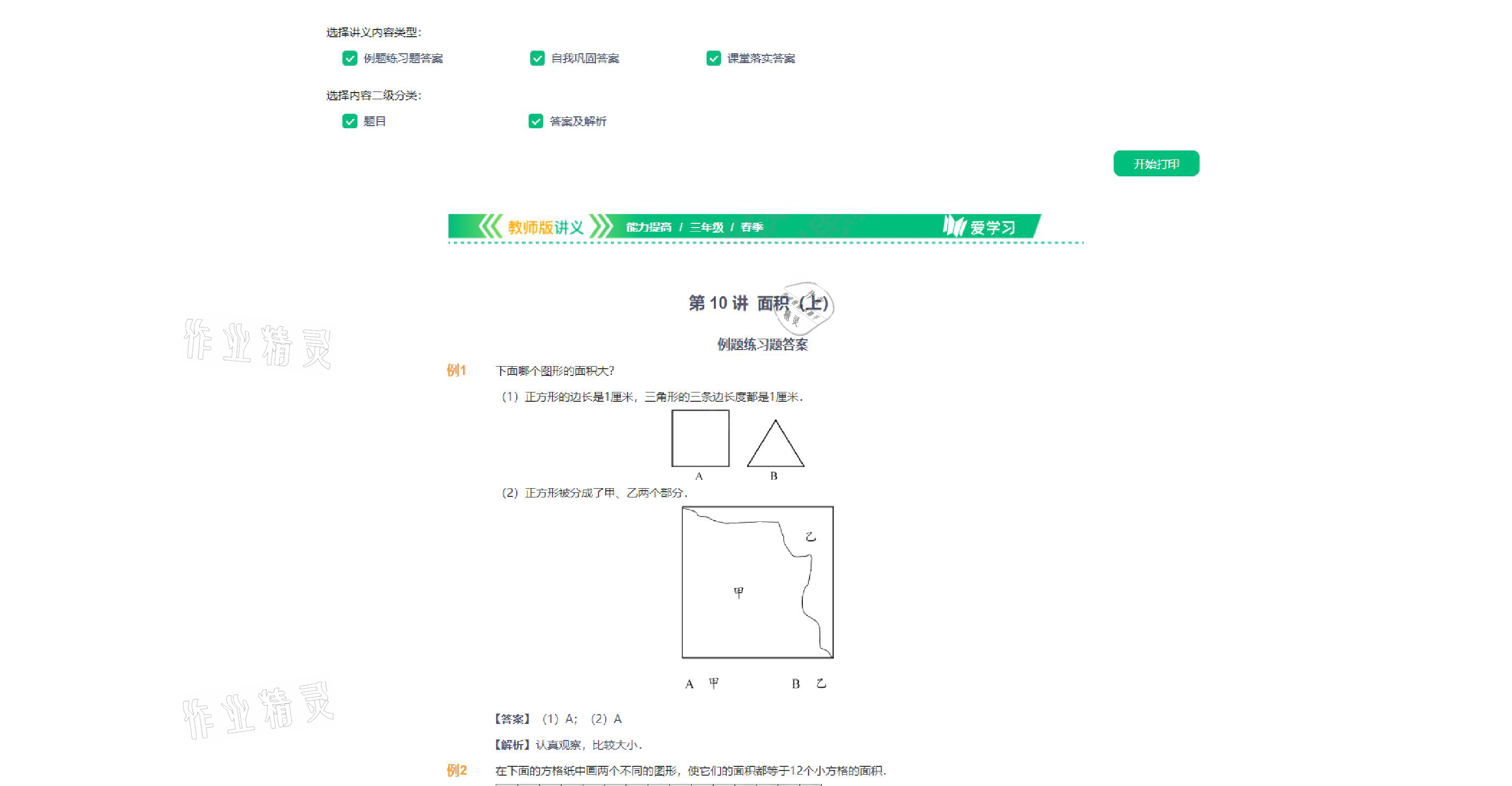Click the square figure labeled A
Screen dimensions: 1512x786
pyautogui.click(x=700, y=438)
